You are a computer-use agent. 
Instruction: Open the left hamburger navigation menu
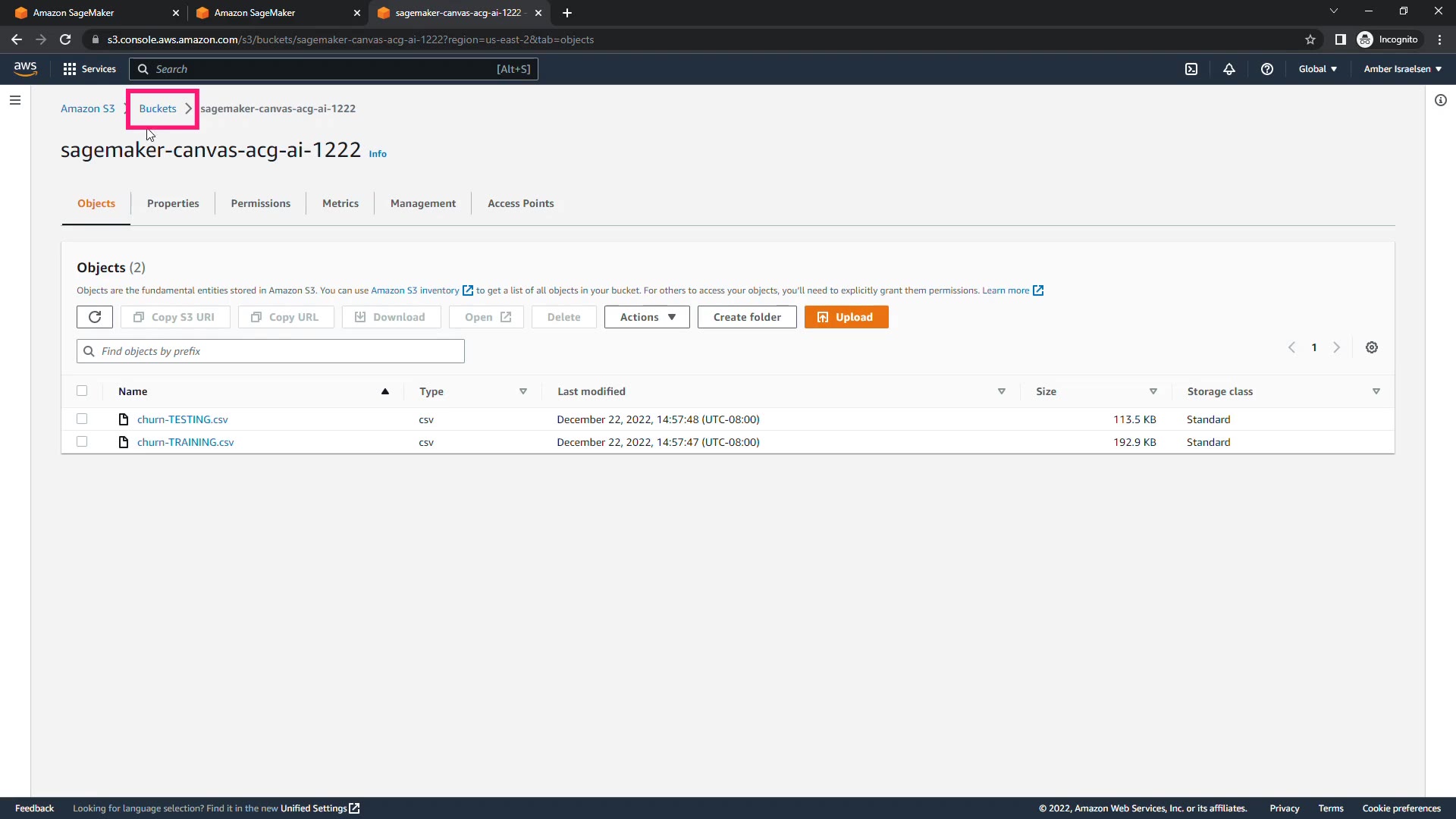(15, 100)
